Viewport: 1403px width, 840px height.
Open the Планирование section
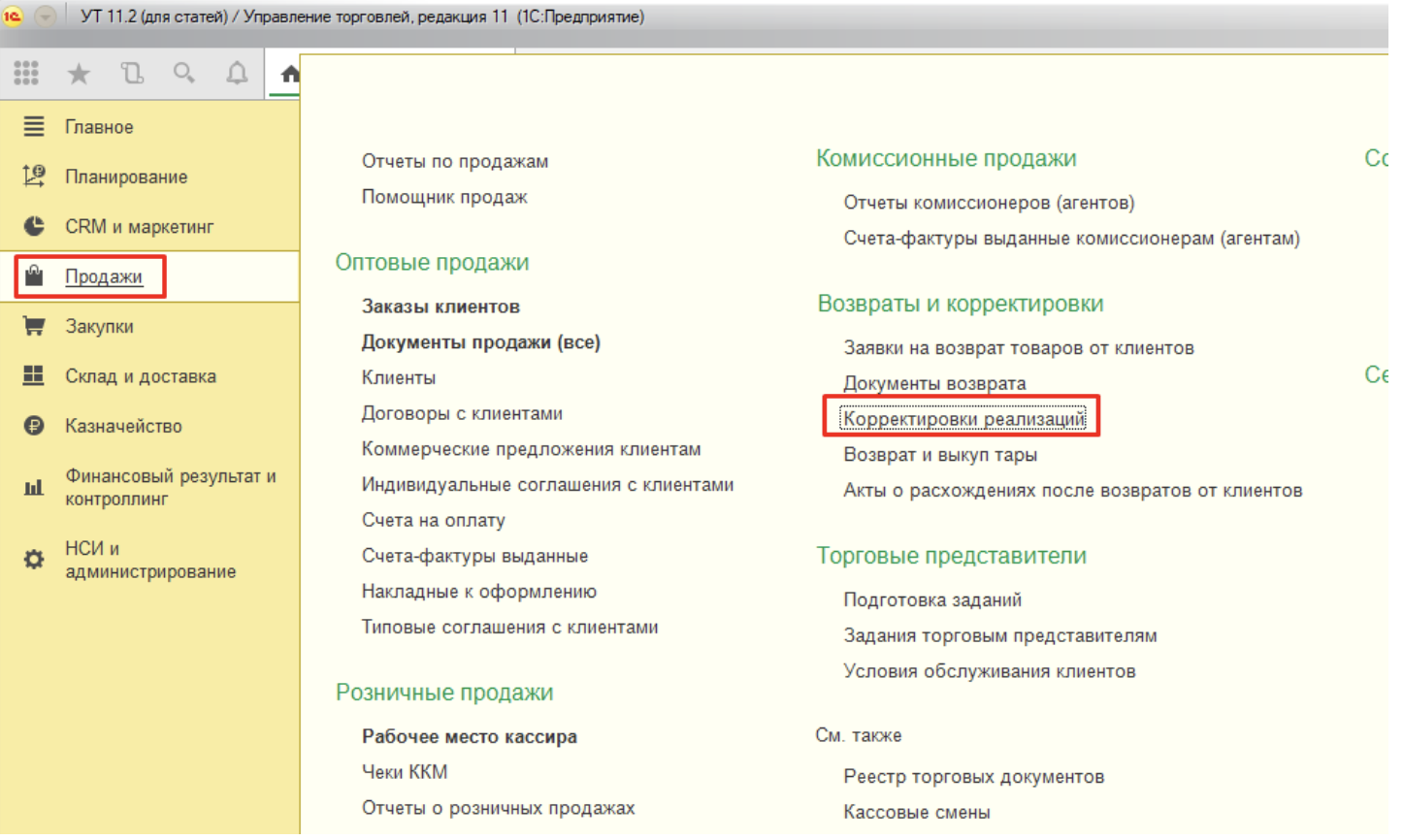pyautogui.click(x=126, y=177)
